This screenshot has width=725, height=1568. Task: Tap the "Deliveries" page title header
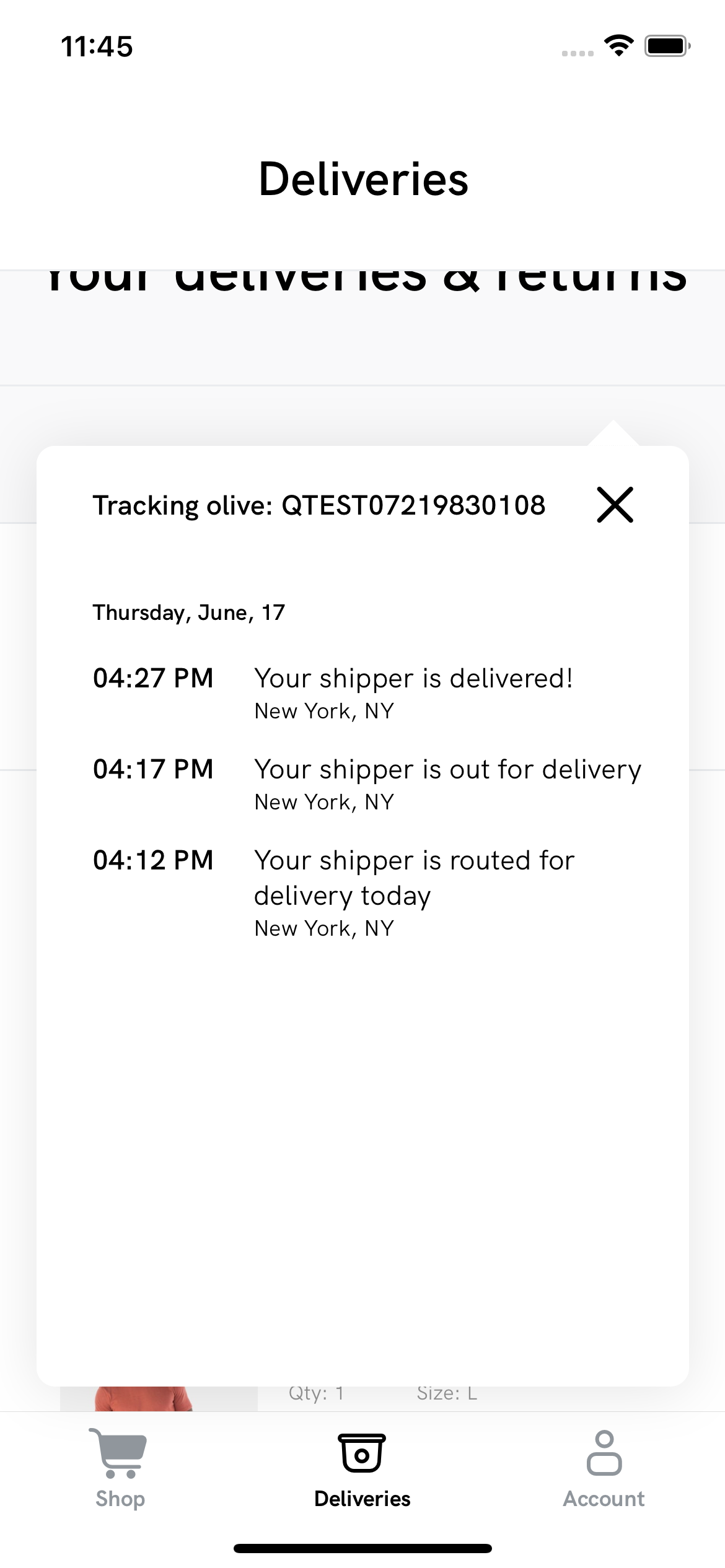(x=363, y=179)
